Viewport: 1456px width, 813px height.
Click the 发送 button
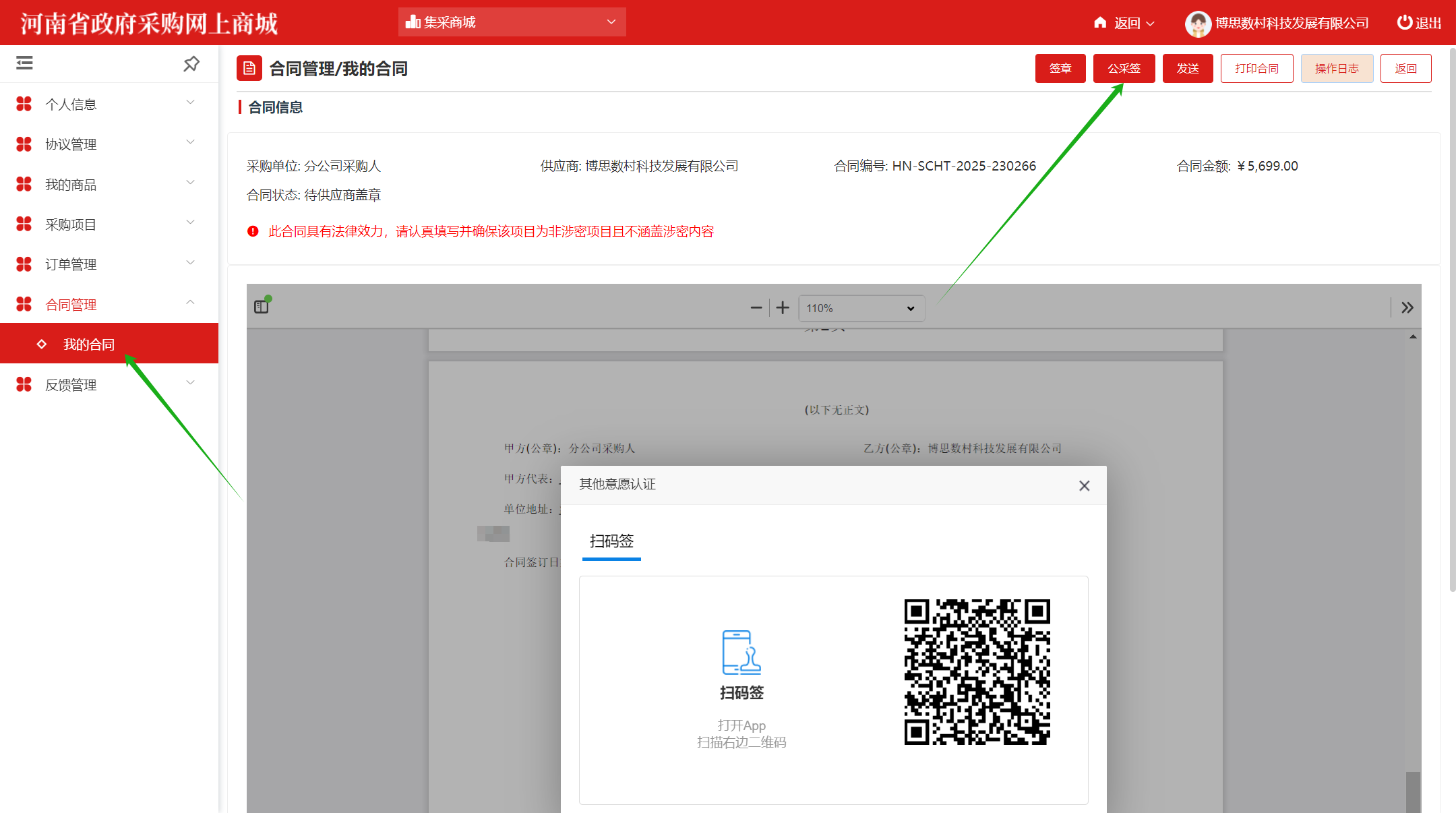point(1188,68)
